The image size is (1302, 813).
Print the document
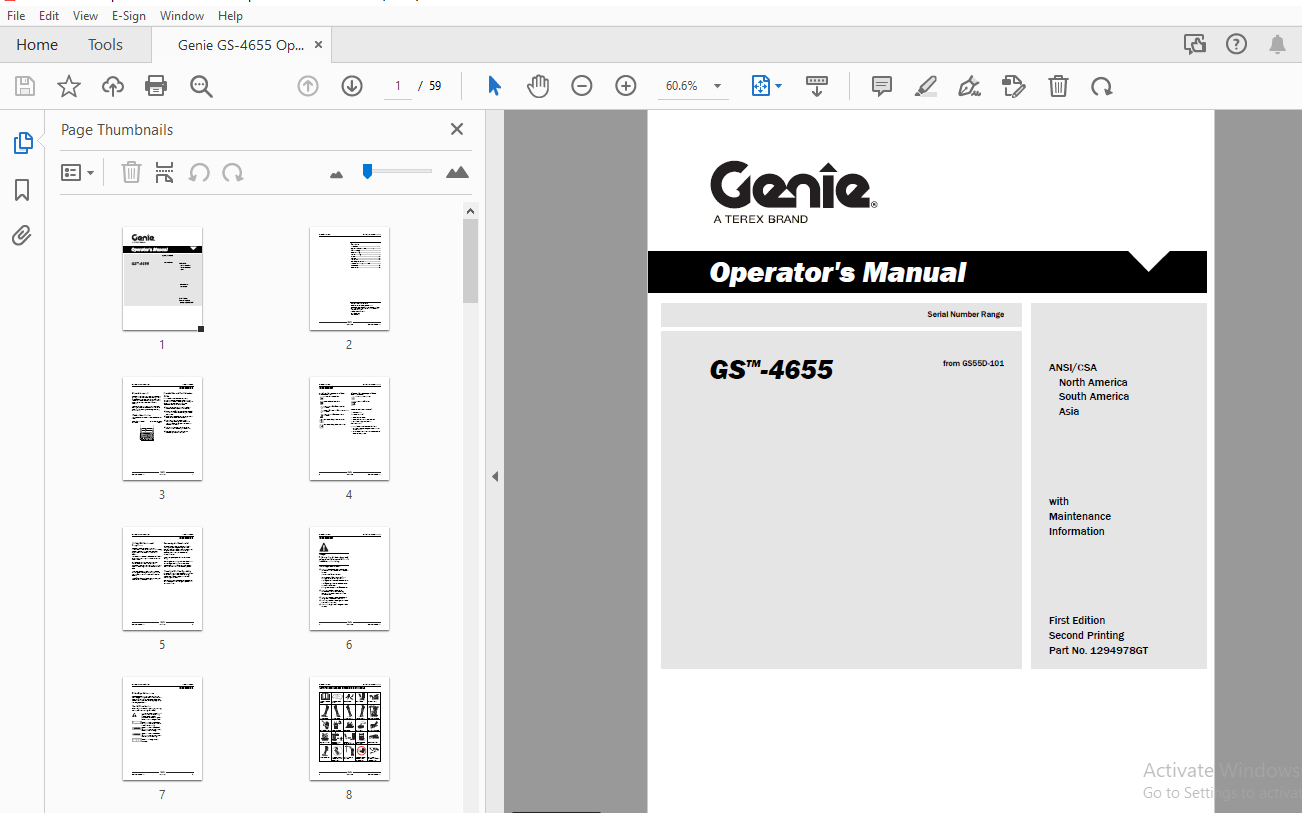coord(156,86)
